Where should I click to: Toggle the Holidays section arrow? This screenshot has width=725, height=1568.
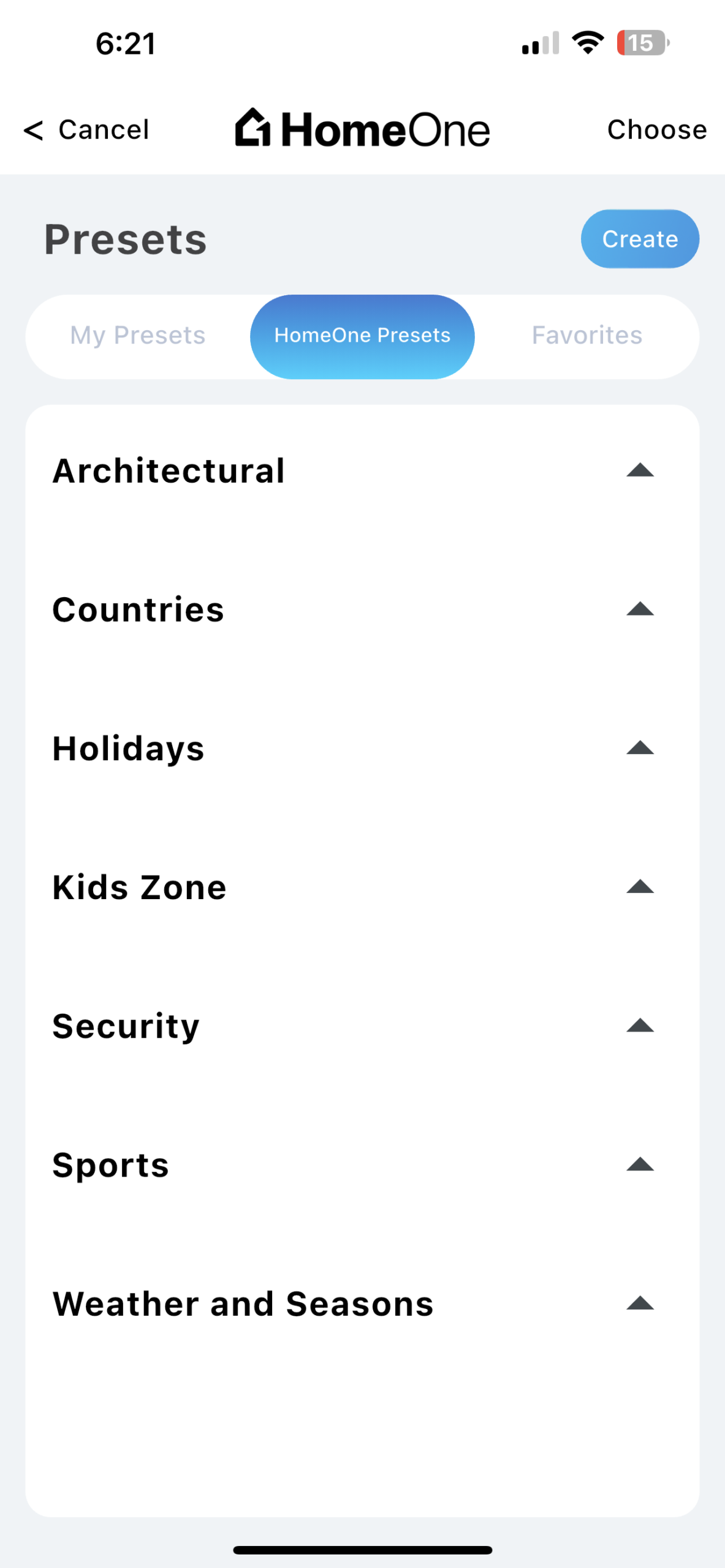coord(640,748)
